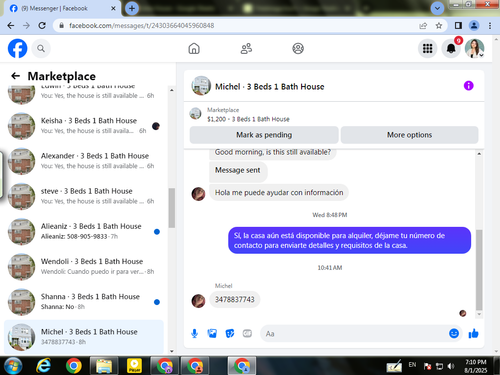
Task: Open the Facebook search magnifier
Action: tap(41, 49)
